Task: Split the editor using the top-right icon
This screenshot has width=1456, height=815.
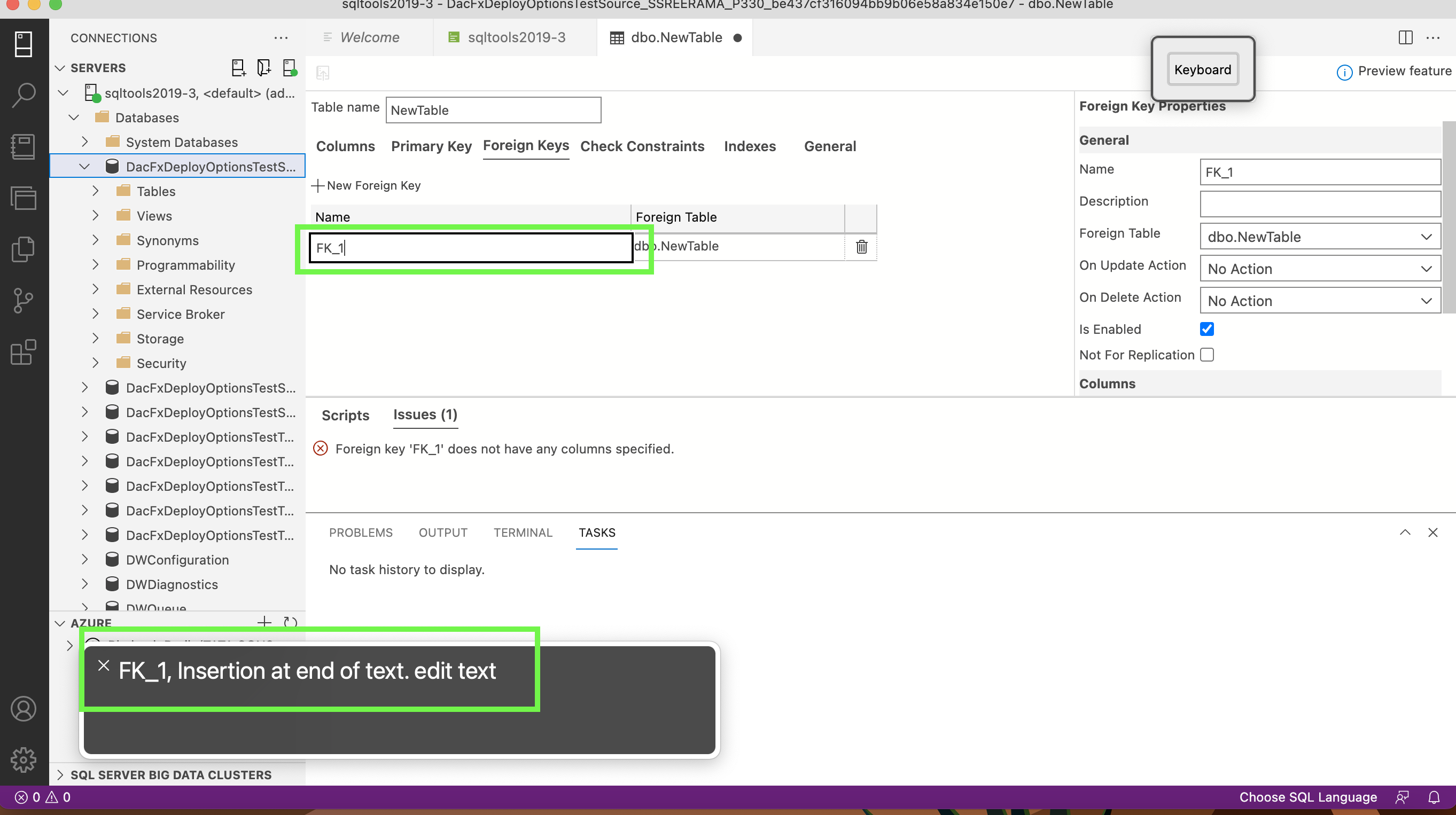Action: pos(1405,37)
